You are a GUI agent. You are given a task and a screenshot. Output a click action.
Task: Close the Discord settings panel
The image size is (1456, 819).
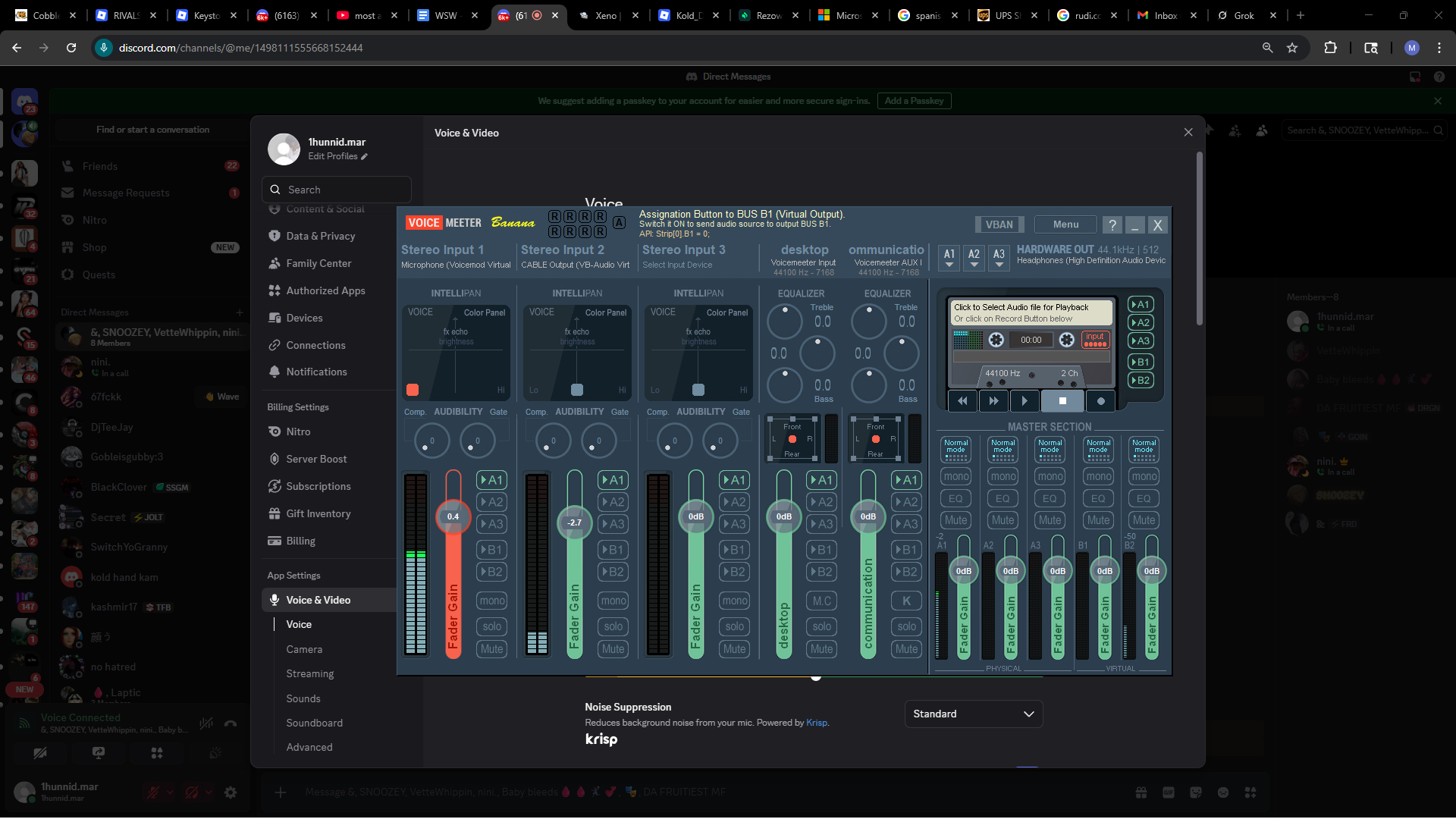1188,133
